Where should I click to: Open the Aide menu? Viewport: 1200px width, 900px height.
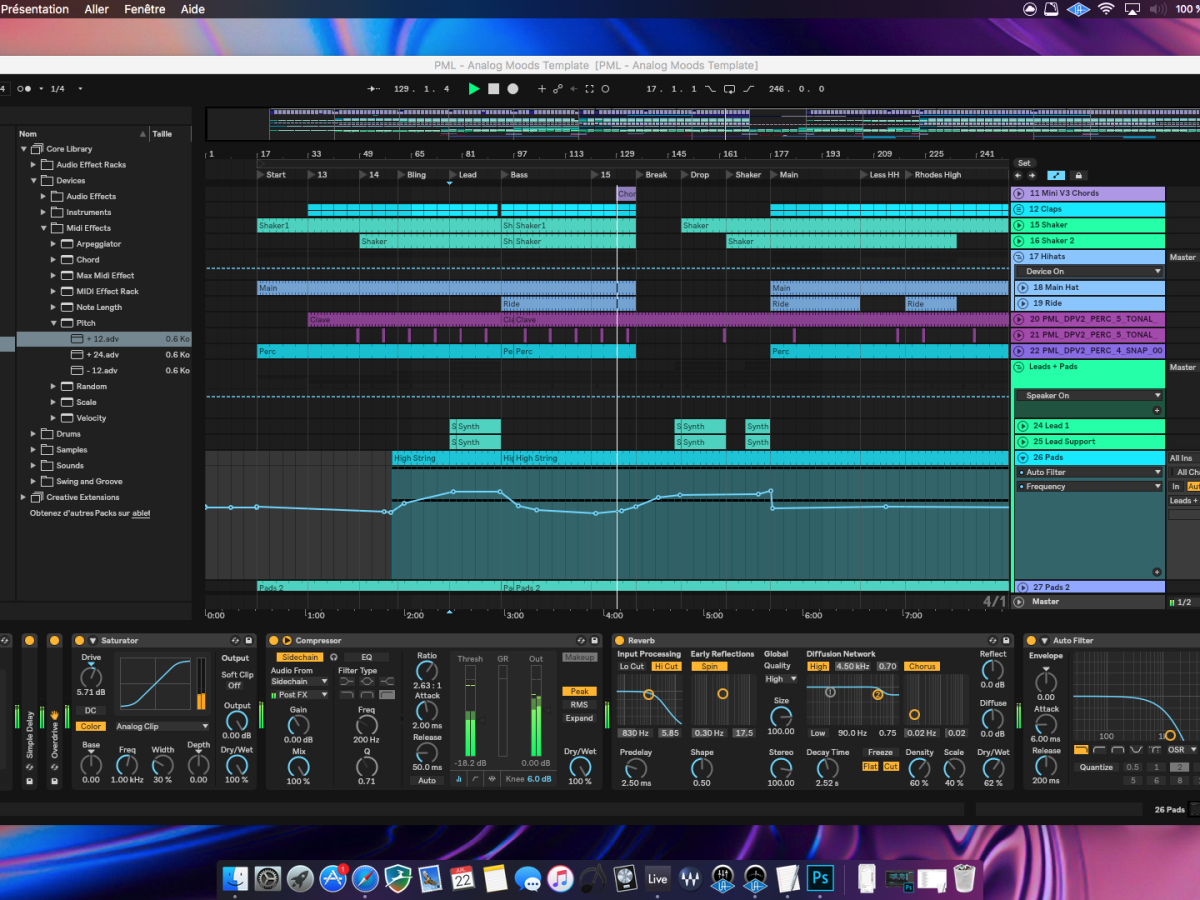pos(193,9)
